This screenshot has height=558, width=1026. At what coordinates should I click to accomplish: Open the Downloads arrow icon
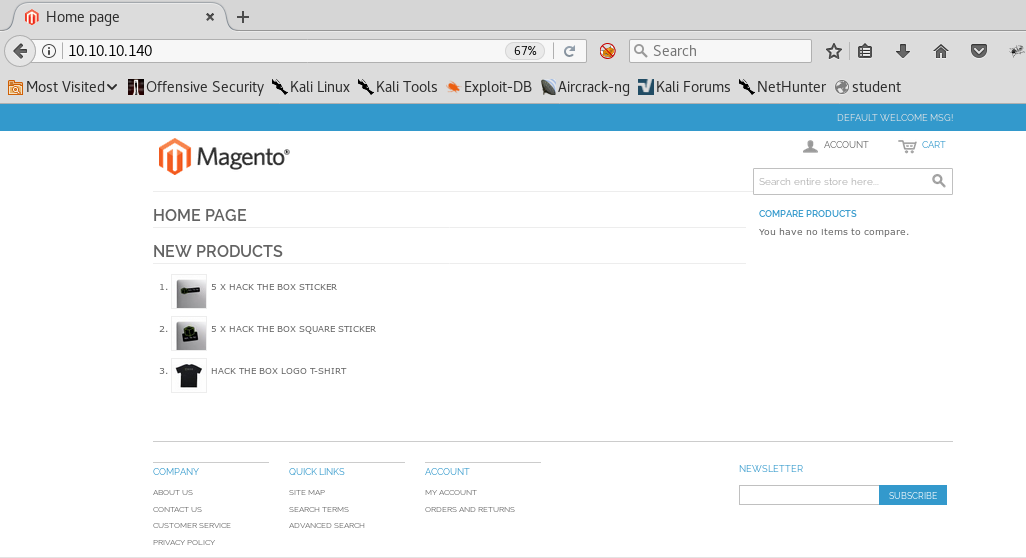click(x=903, y=51)
